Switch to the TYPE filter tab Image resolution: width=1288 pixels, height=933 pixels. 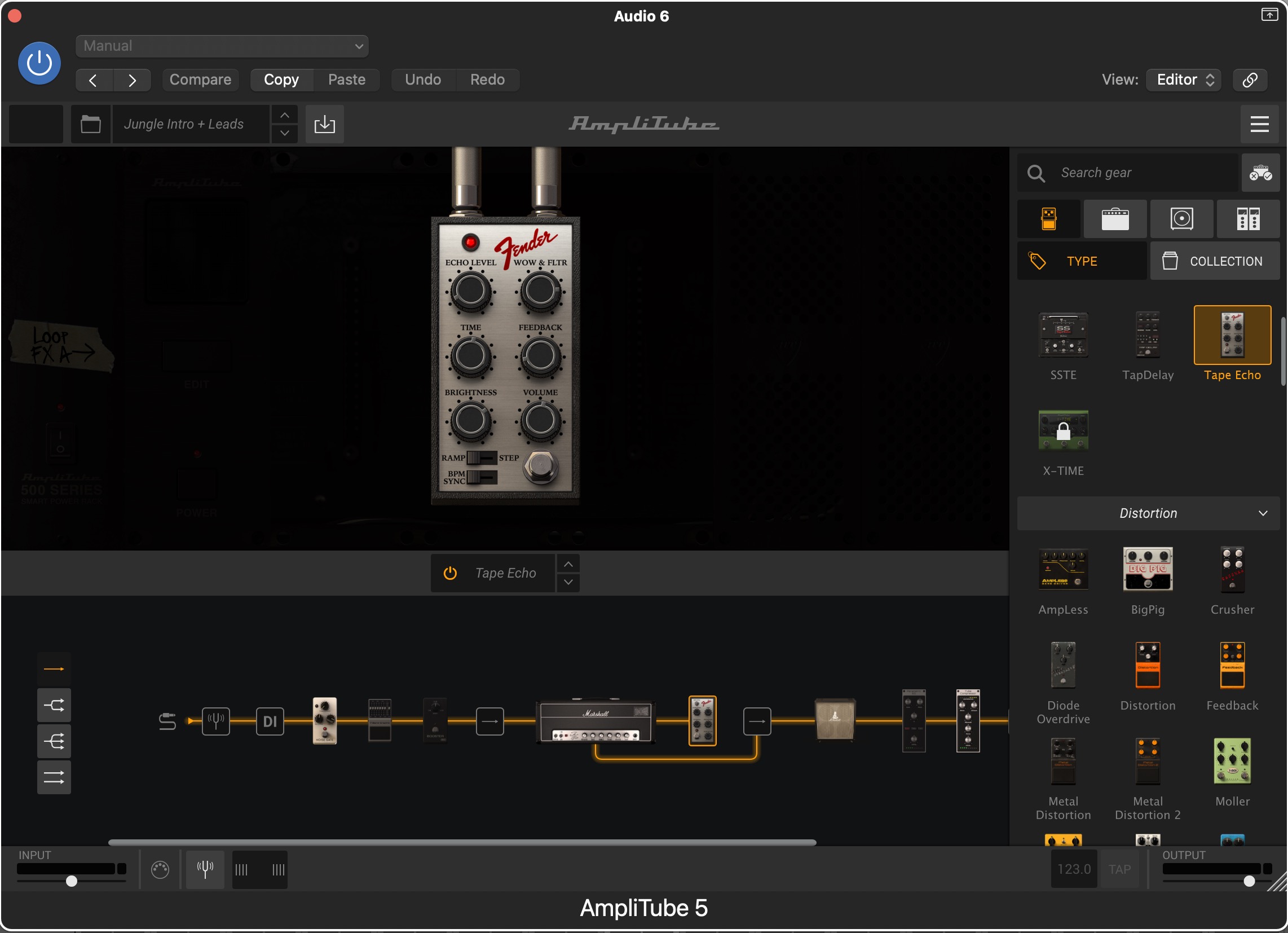click(1081, 261)
